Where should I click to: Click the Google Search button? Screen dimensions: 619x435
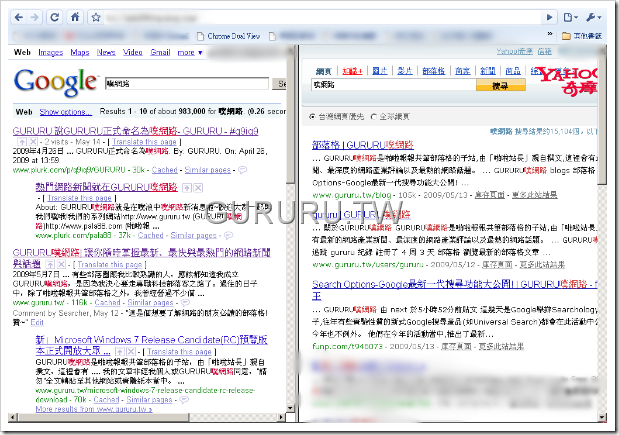click(x=281, y=84)
